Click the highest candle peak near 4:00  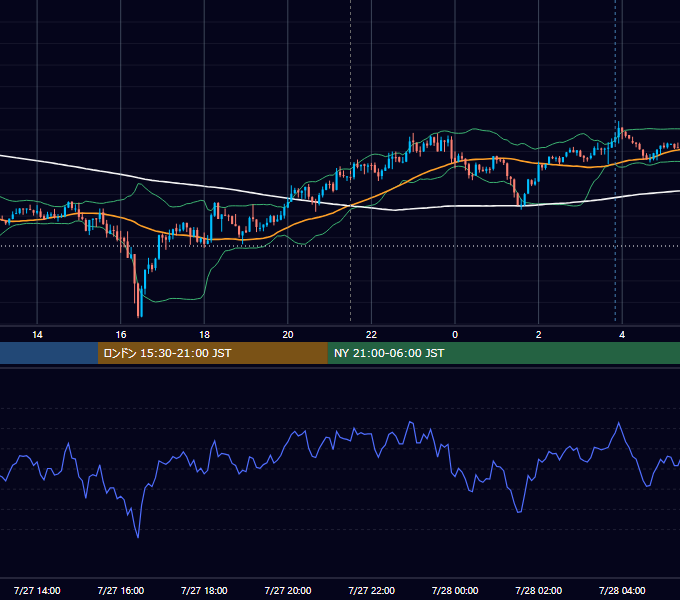(x=619, y=131)
